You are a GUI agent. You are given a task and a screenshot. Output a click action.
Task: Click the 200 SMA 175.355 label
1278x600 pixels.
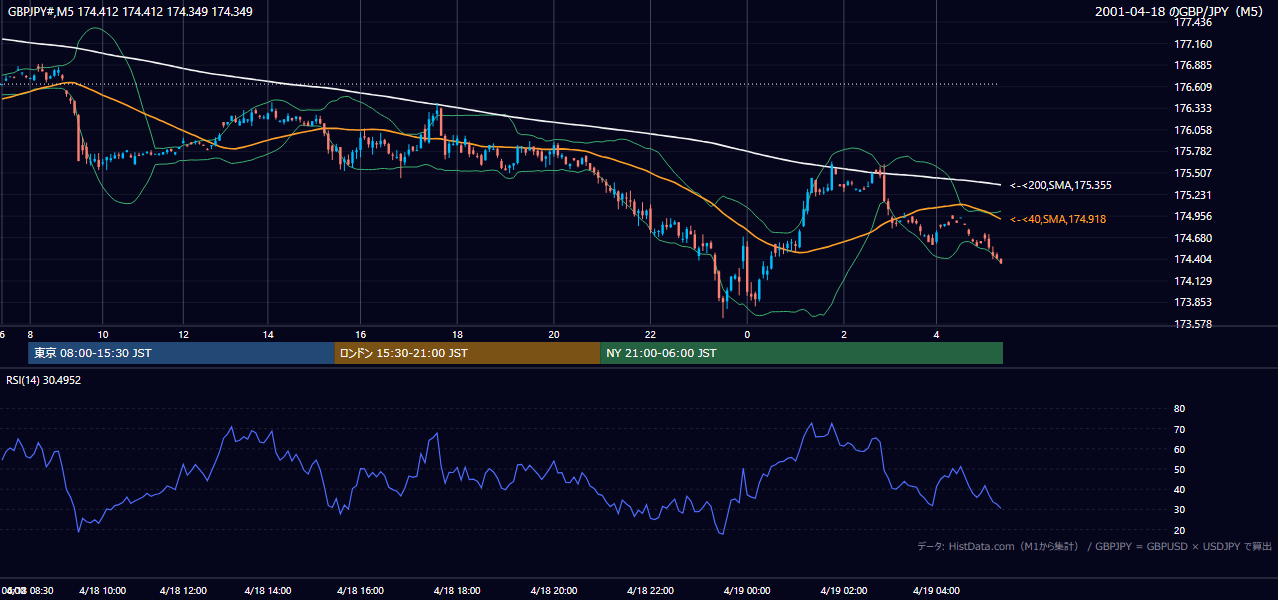point(1060,185)
